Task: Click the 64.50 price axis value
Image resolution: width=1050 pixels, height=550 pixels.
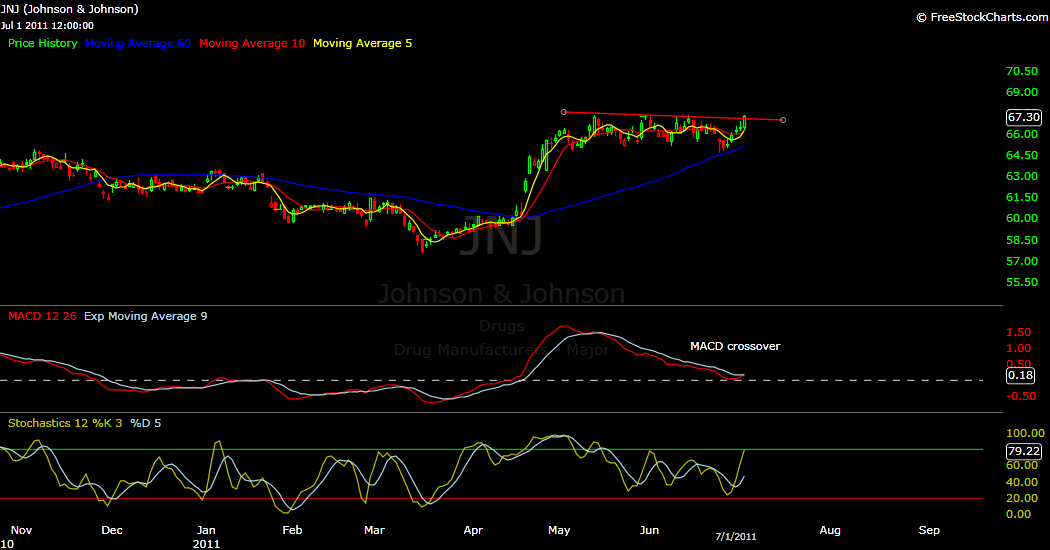Action: click(x=1022, y=155)
